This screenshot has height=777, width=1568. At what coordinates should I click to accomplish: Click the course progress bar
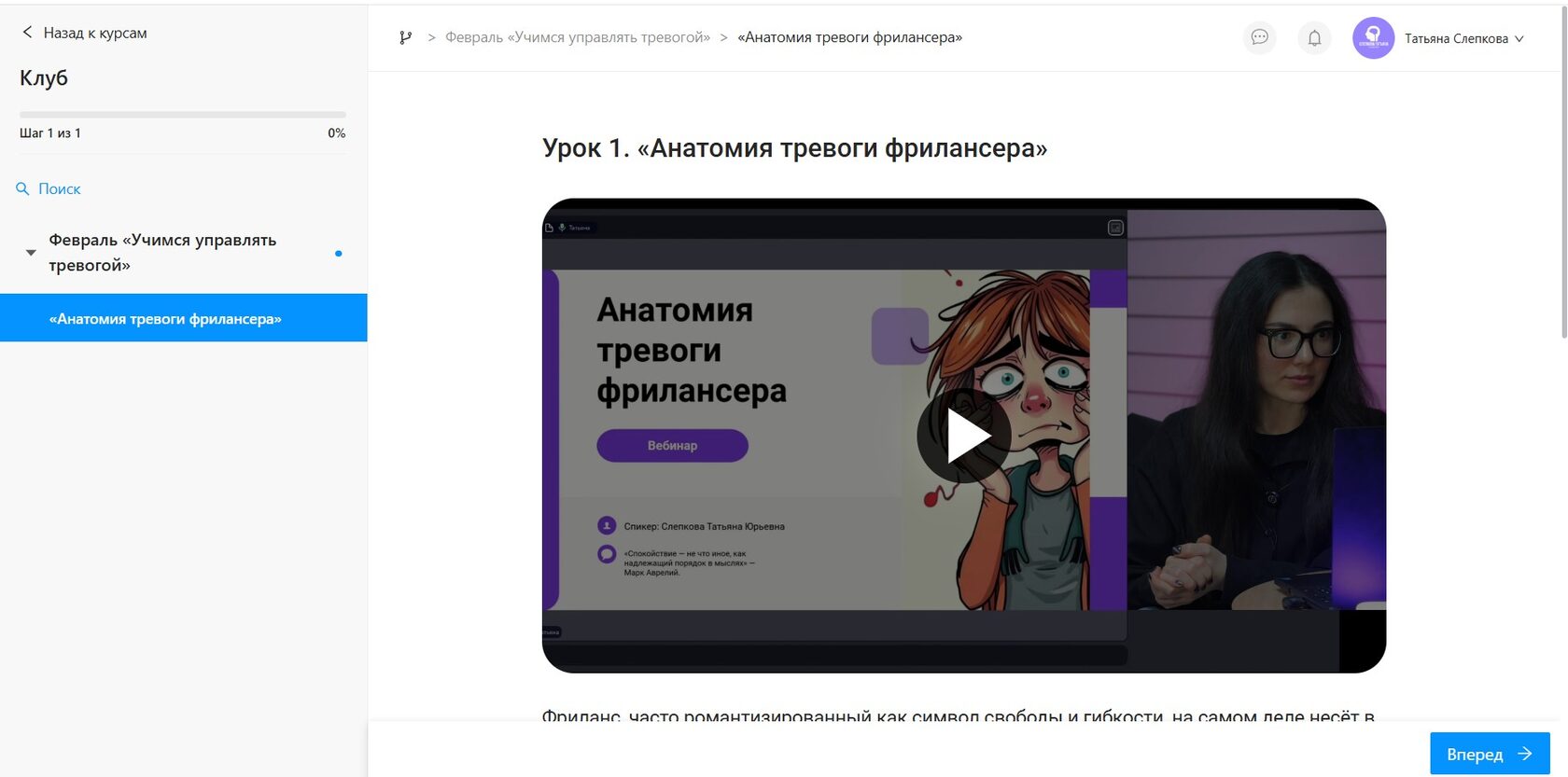point(183,115)
